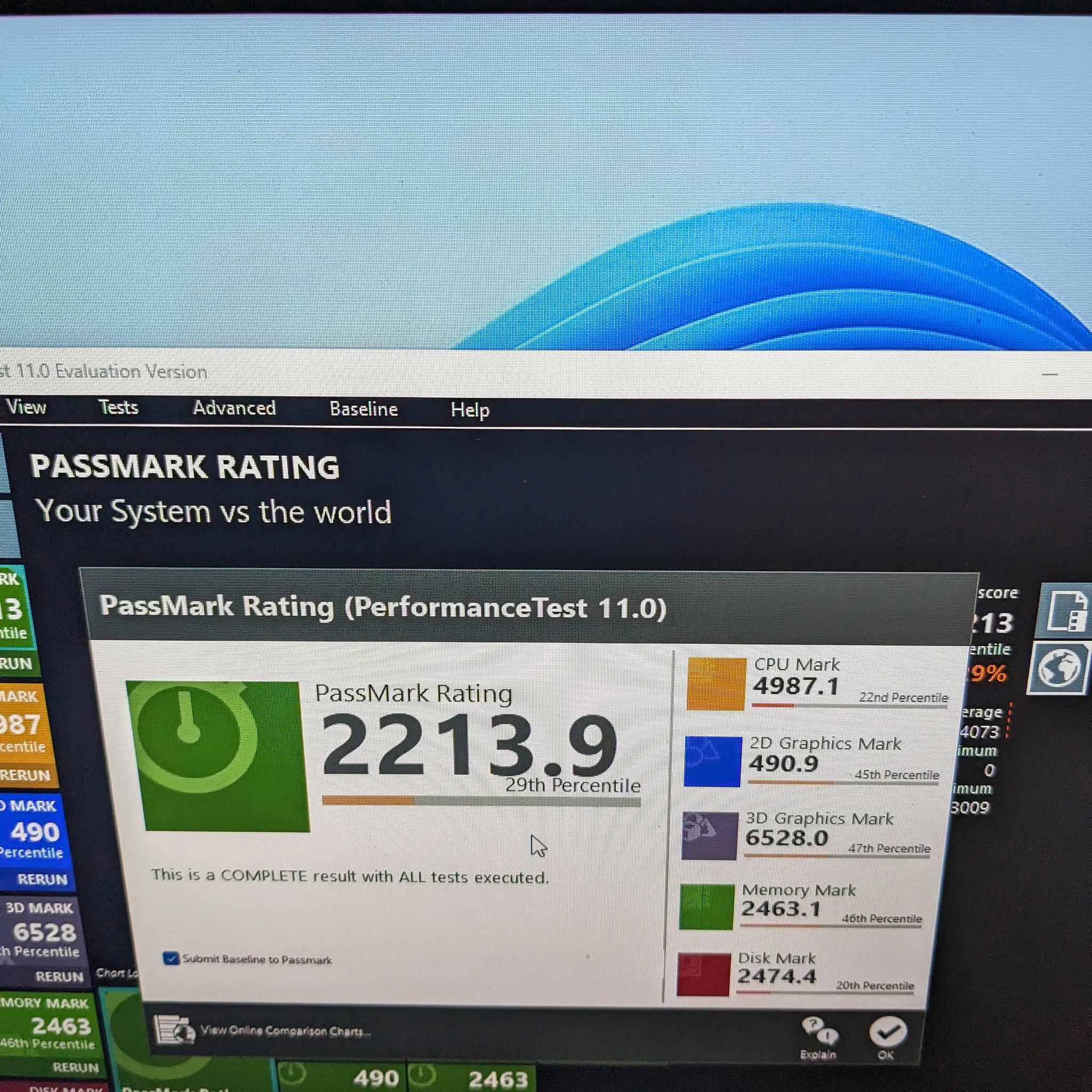Click the red Disk Mark icon
Screen dimensions: 1092x1092
[x=703, y=975]
